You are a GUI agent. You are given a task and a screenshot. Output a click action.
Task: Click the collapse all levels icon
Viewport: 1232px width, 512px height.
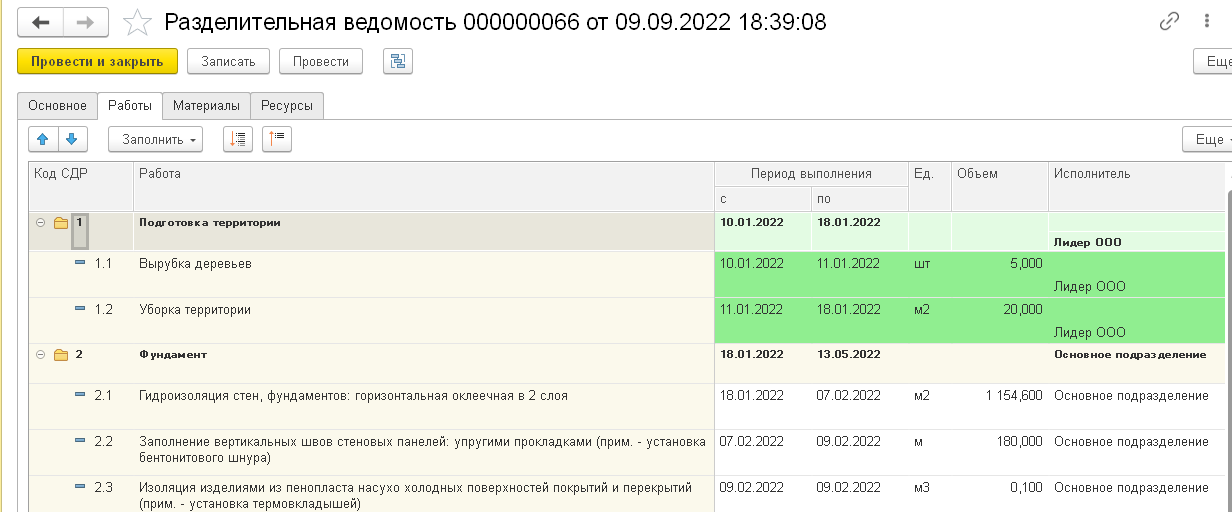276,139
